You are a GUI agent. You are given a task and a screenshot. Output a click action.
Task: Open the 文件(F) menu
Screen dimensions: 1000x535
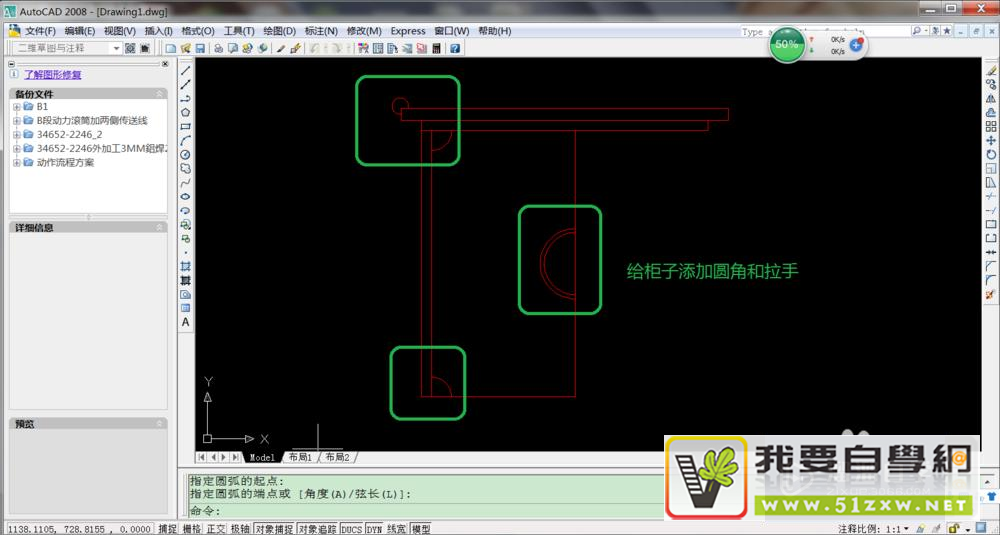(x=40, y=31)
